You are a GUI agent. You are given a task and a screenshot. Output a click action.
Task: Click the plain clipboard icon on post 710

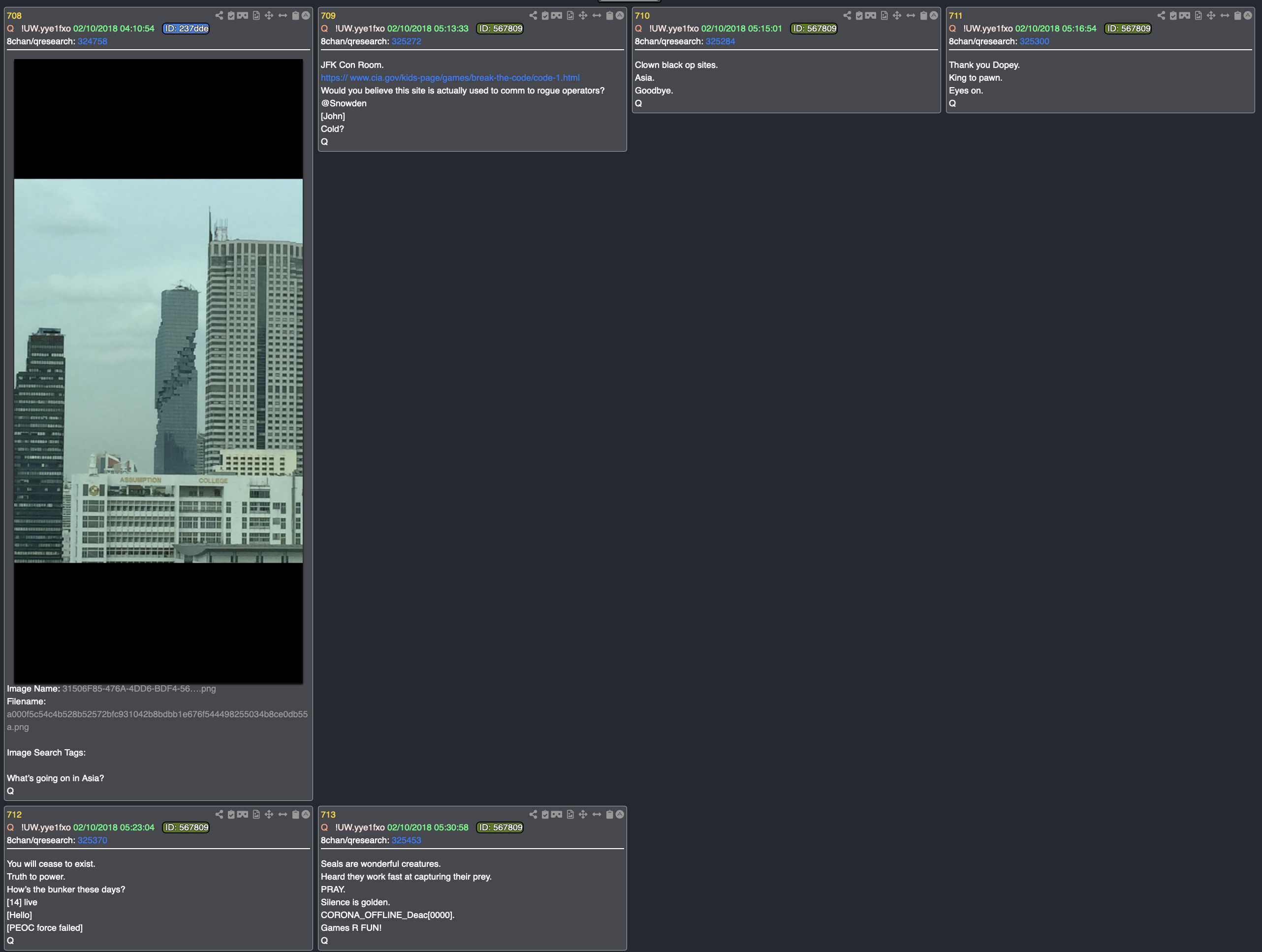(924, 15)
